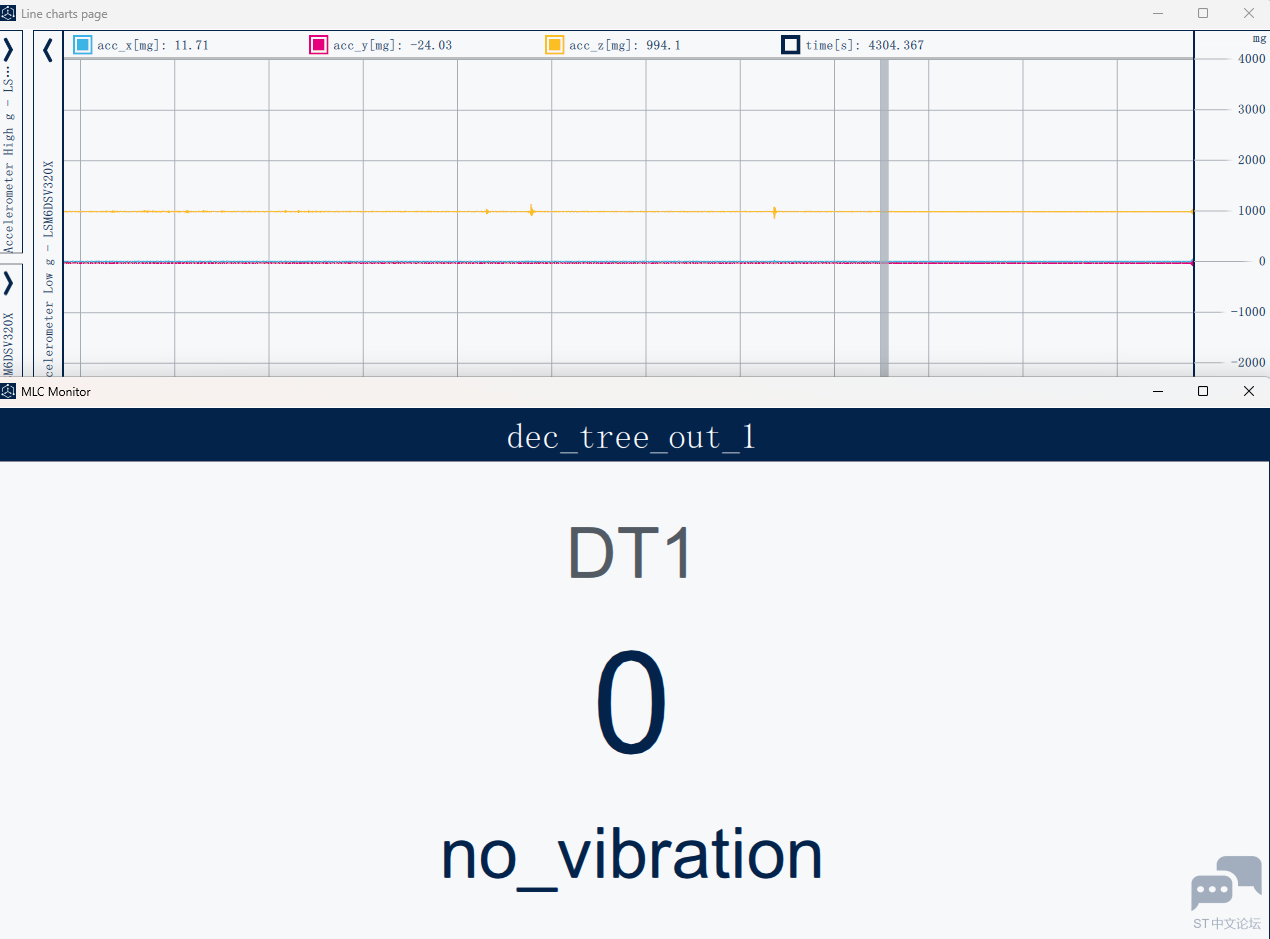Collapse the Accelerometer Low g panel chevron
1270x939 pixels.
coord(47,49)
